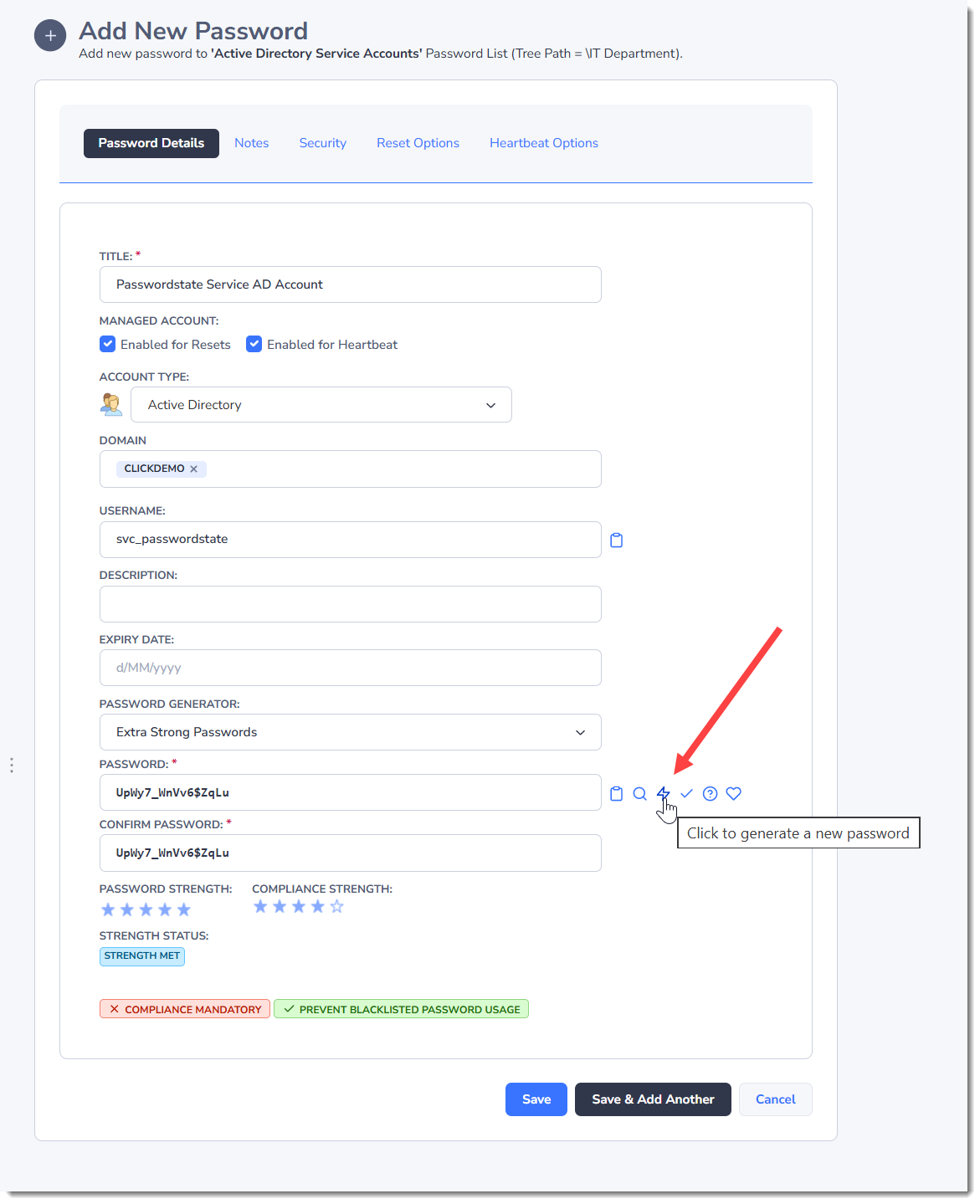Click the password strength star rating
This screenshot has width=980, height=1204.
tap(146, 909)
